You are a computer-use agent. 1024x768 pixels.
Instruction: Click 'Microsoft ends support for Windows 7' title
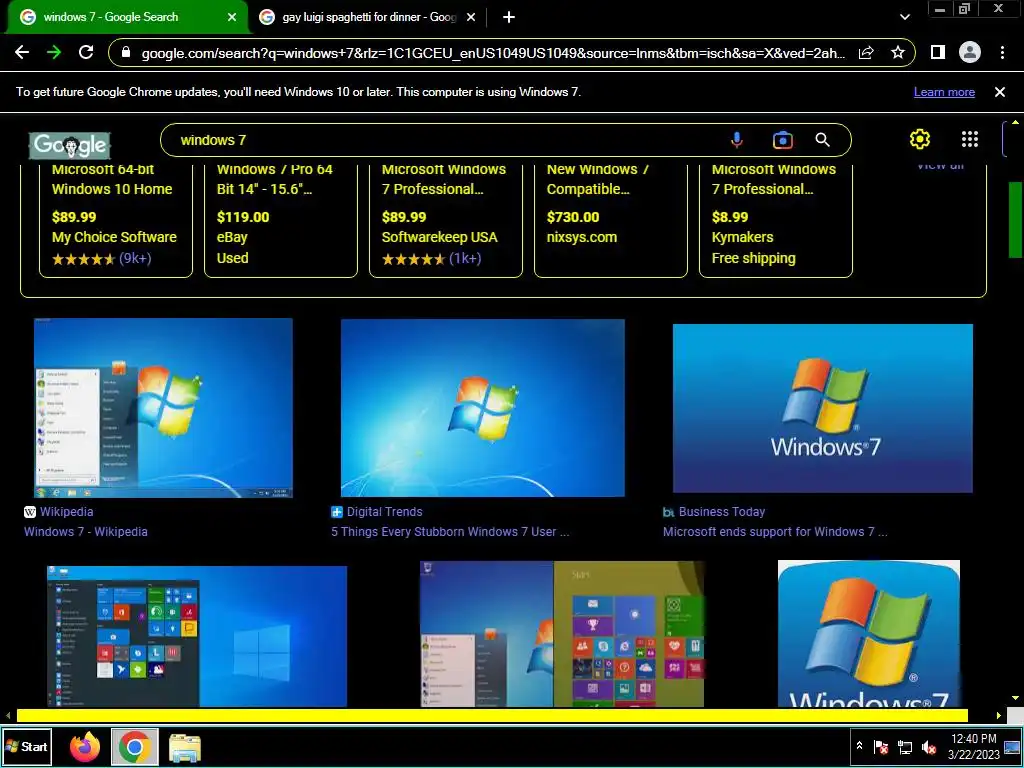[775, 532]
